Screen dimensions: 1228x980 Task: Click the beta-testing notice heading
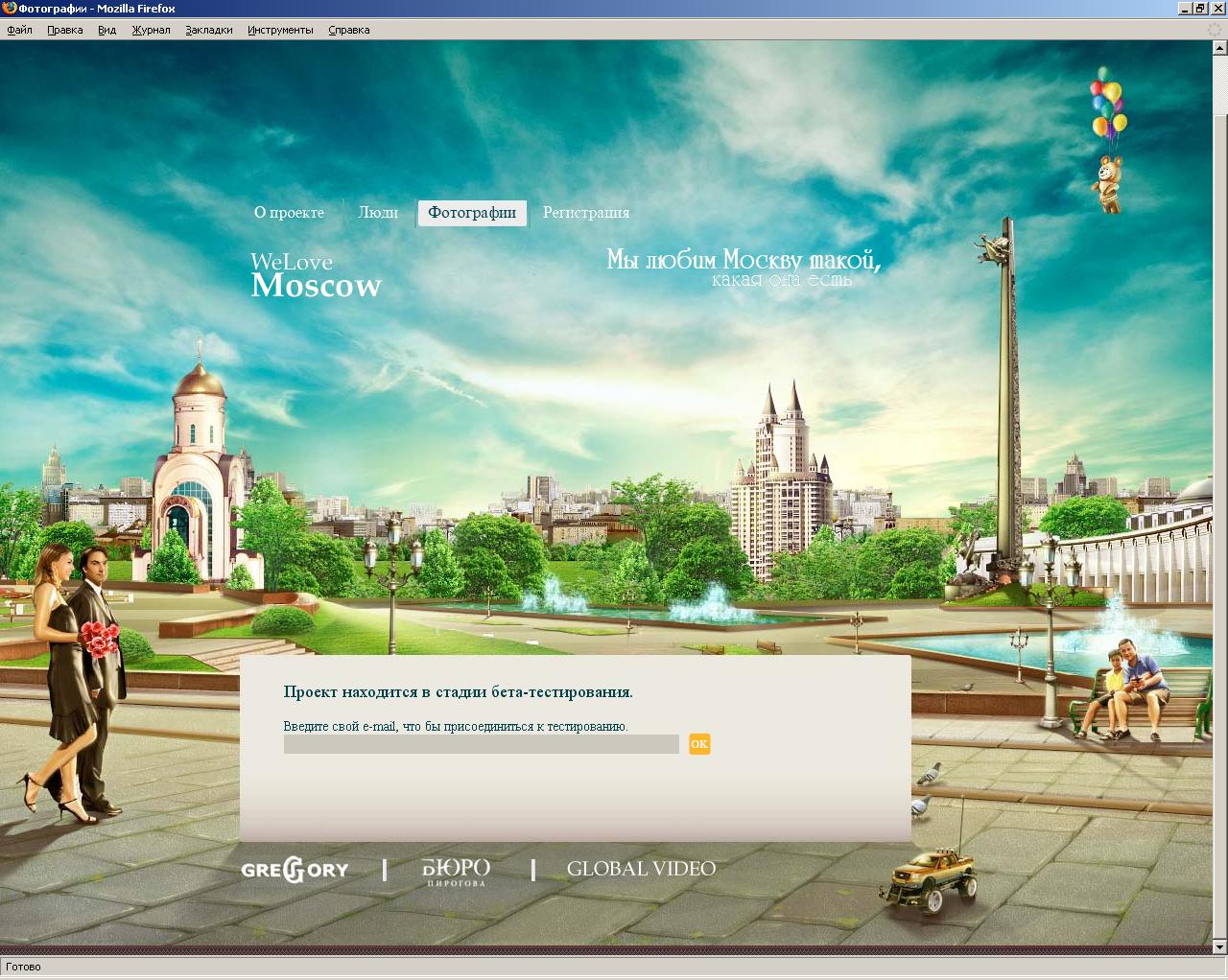[459, 692]
